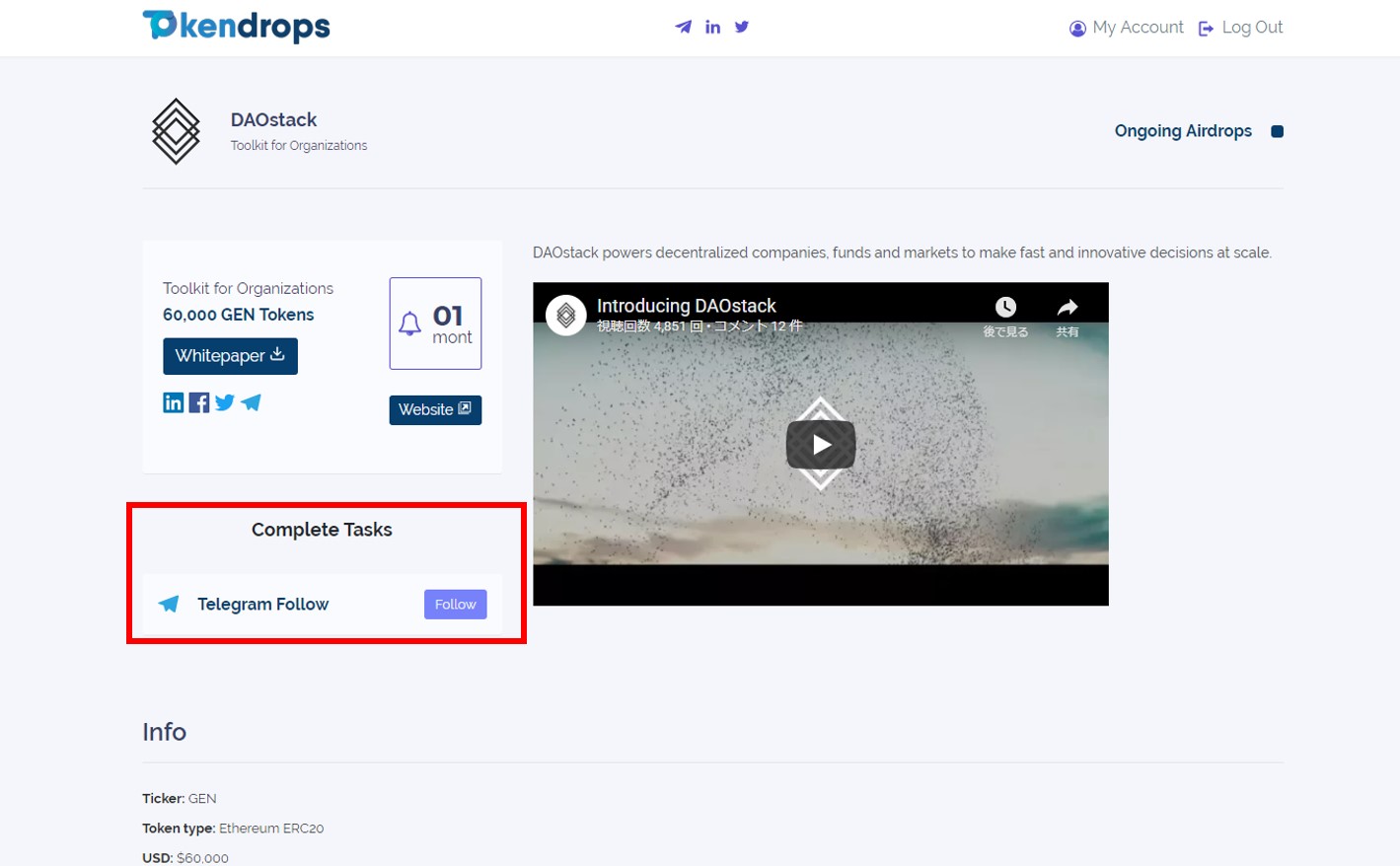Open the project Website button

435,409
